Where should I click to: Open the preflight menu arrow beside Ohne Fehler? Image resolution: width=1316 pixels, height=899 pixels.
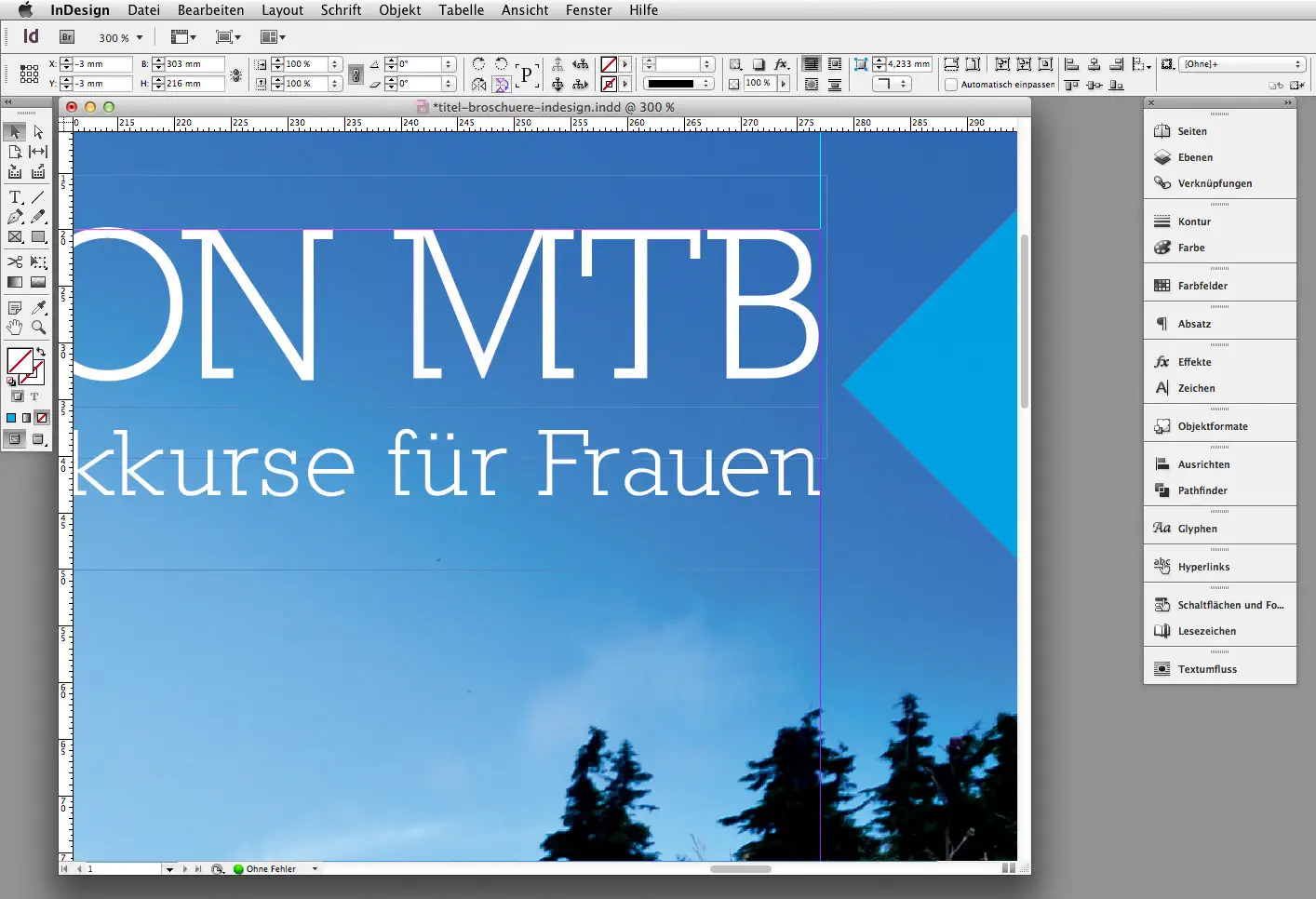point(315,868)
